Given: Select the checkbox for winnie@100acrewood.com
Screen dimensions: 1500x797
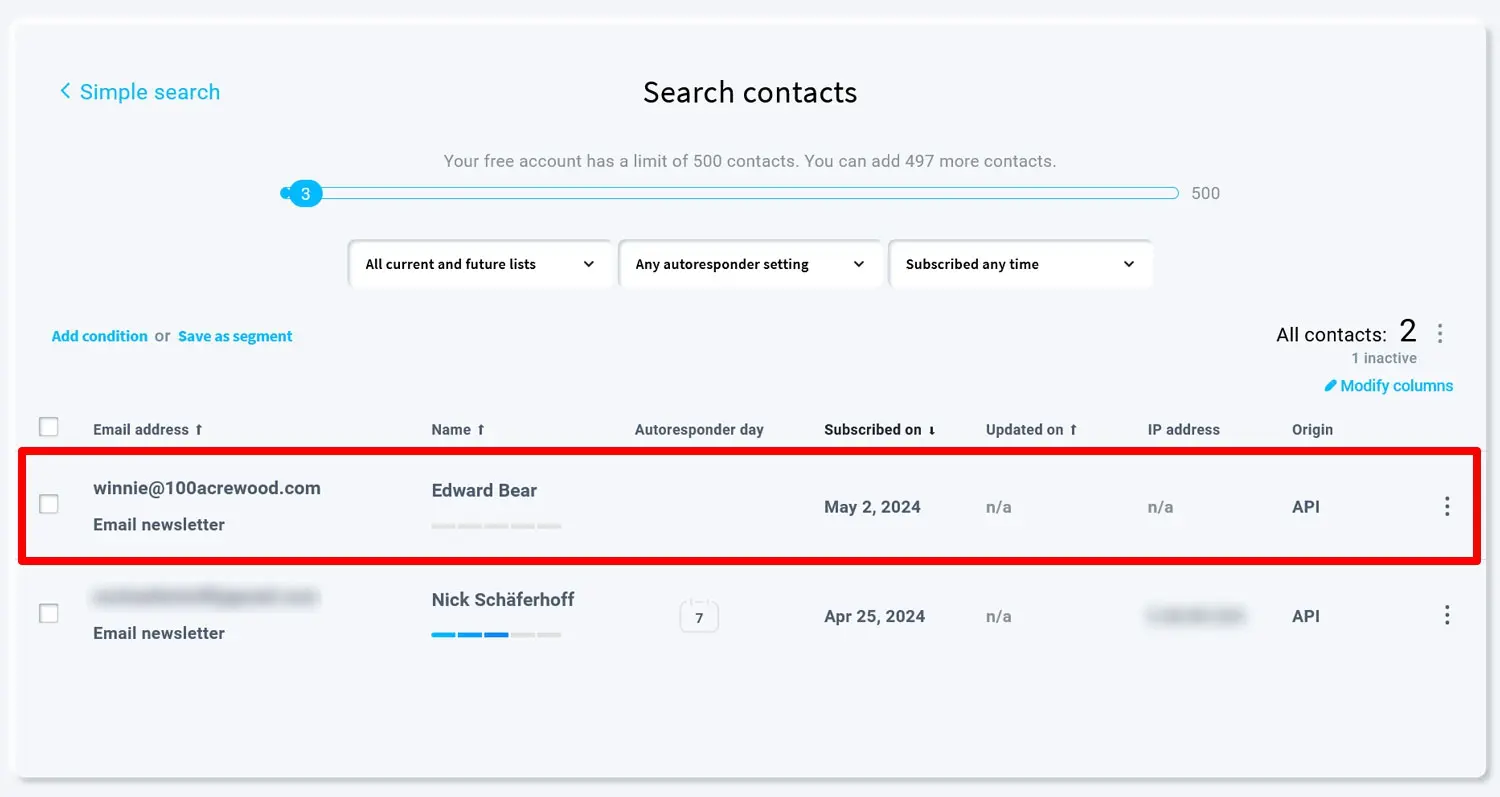Looking at the screenshot, I should [49, 504].
